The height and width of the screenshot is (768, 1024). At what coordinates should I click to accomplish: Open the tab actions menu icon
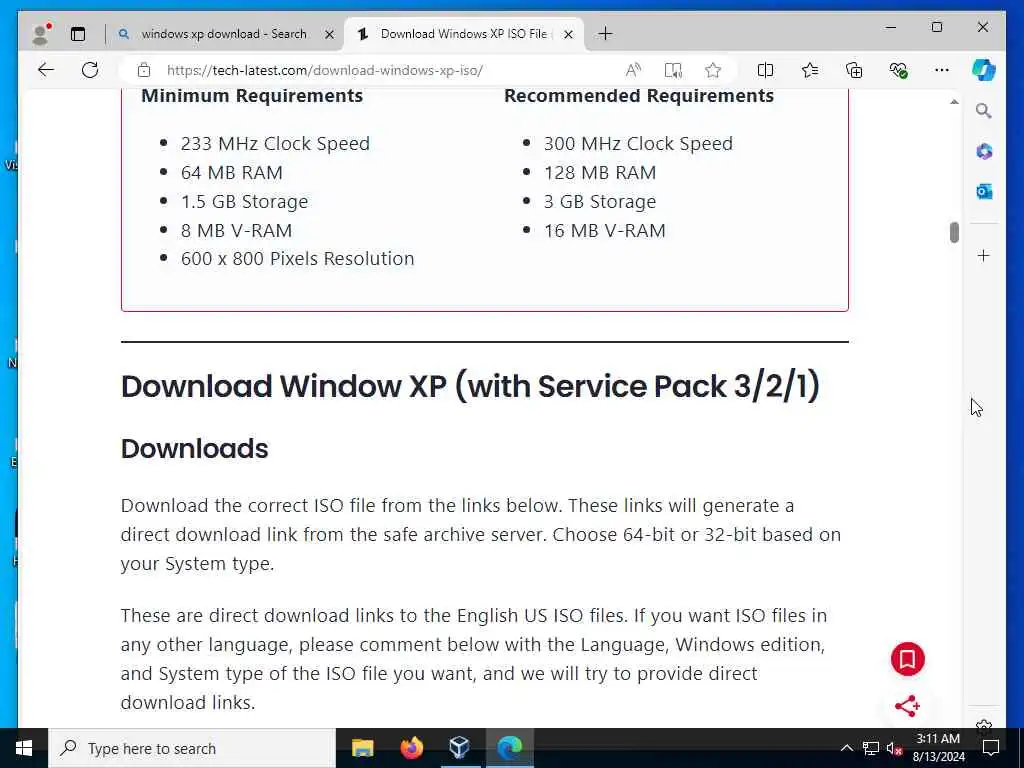[78, 34]
